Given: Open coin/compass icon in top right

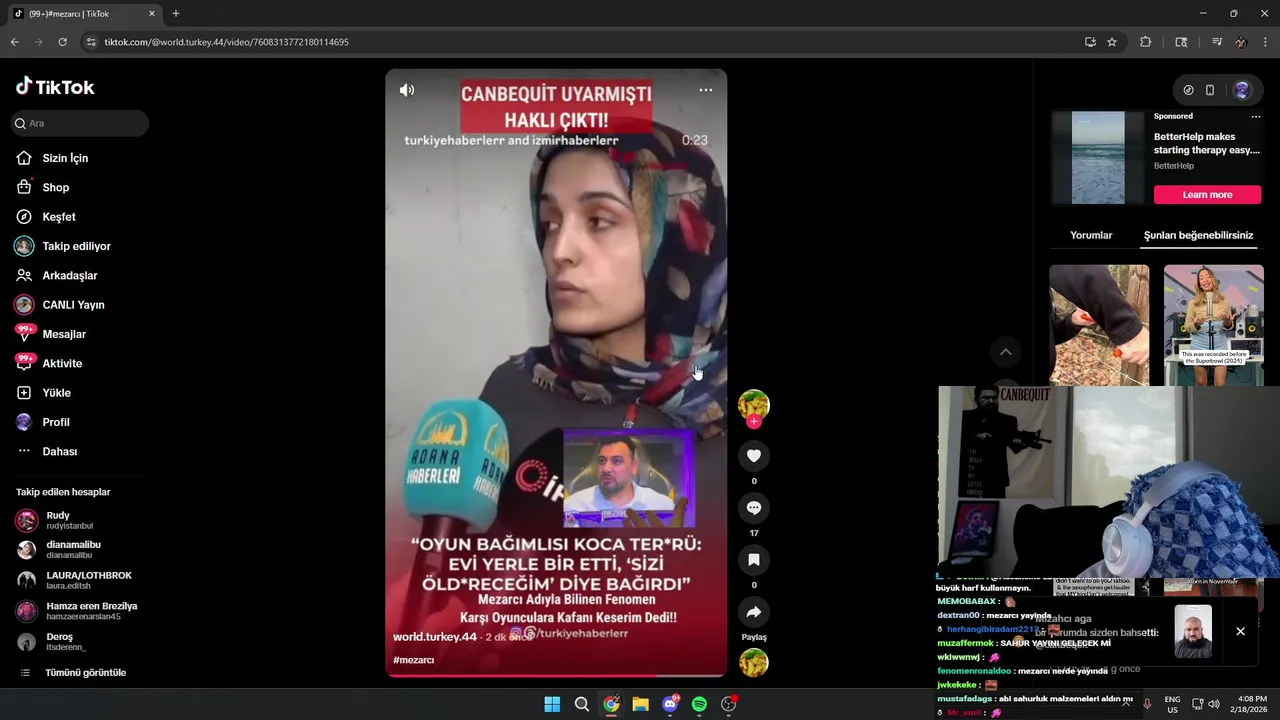Looking at the screenshot, I should tap(1188, 90).
